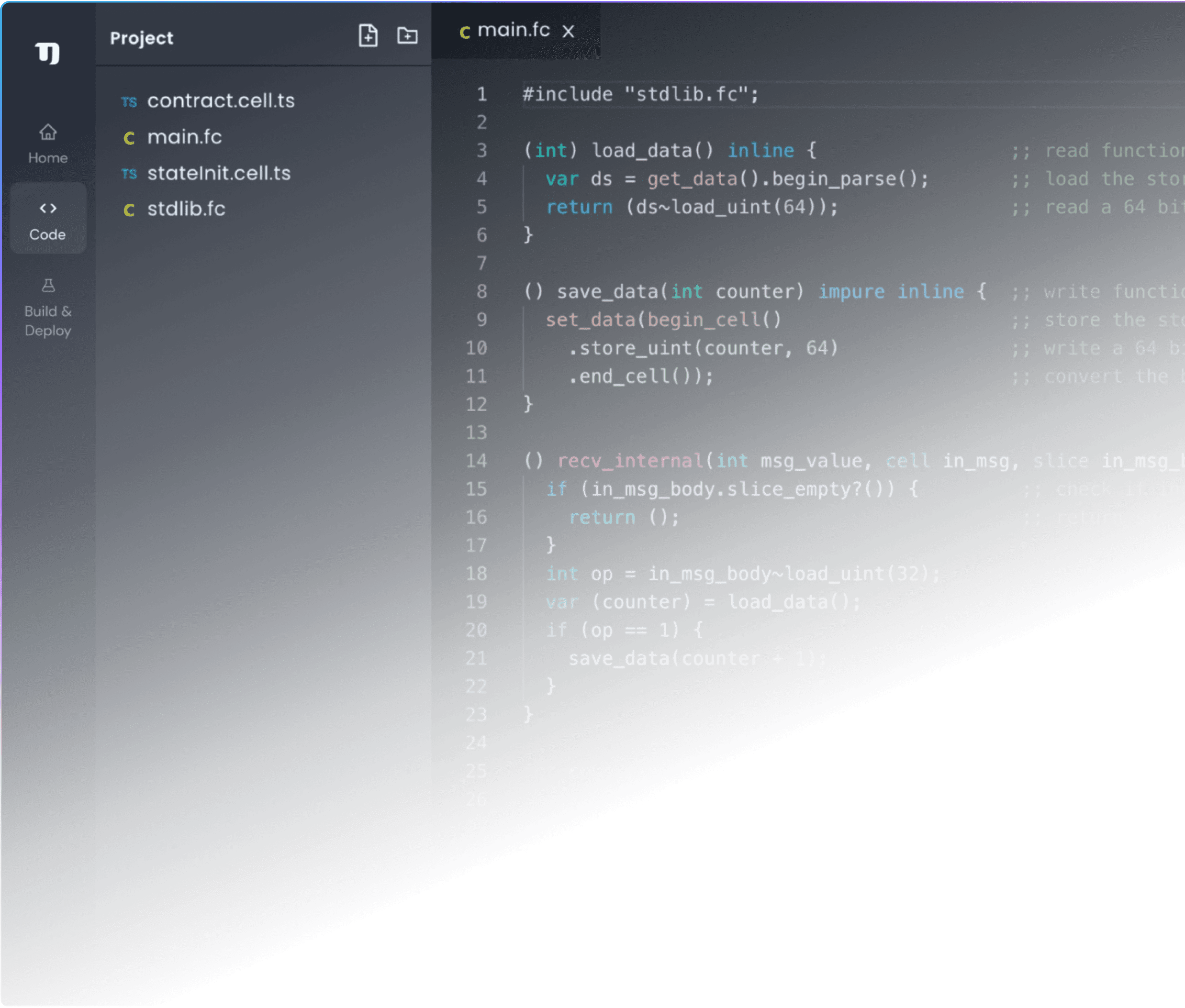Select the main.fc editor tab
This screenshot has height=1008, width=1185.
(513, 30)
